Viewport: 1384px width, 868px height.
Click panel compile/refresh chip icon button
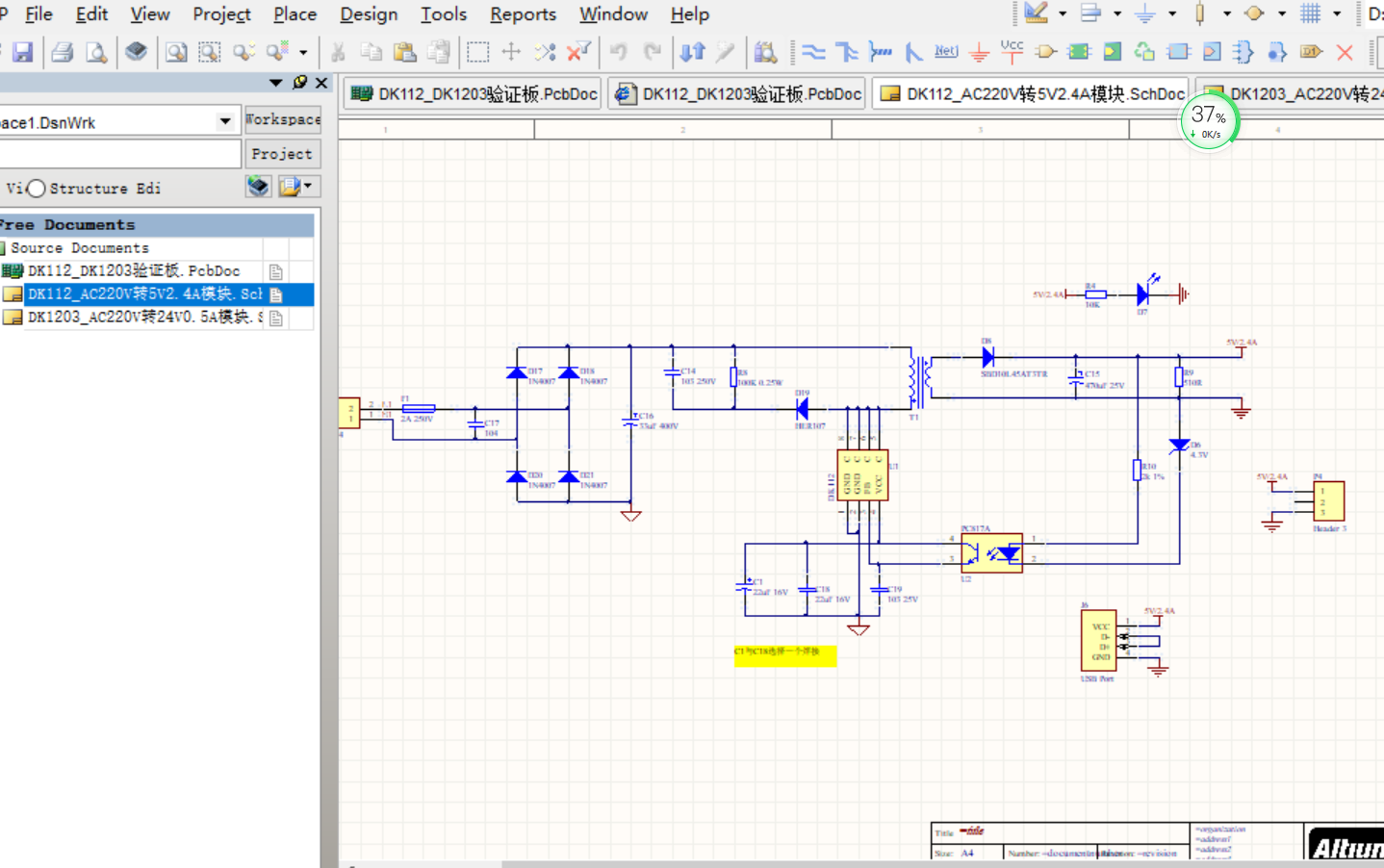(x=258, y=187)
